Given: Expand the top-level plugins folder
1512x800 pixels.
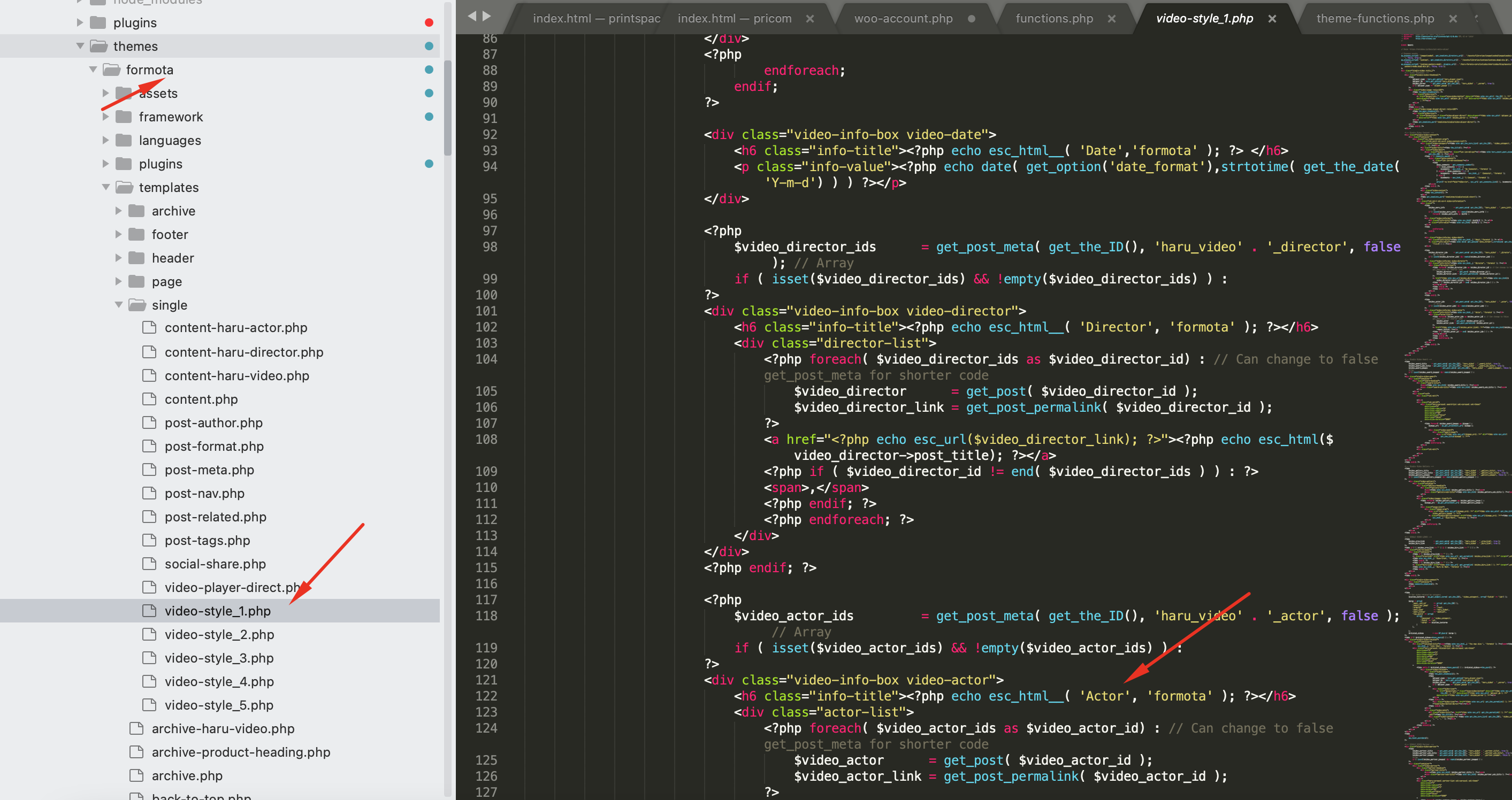Looking at the screenshot, I should coord(80,23).
